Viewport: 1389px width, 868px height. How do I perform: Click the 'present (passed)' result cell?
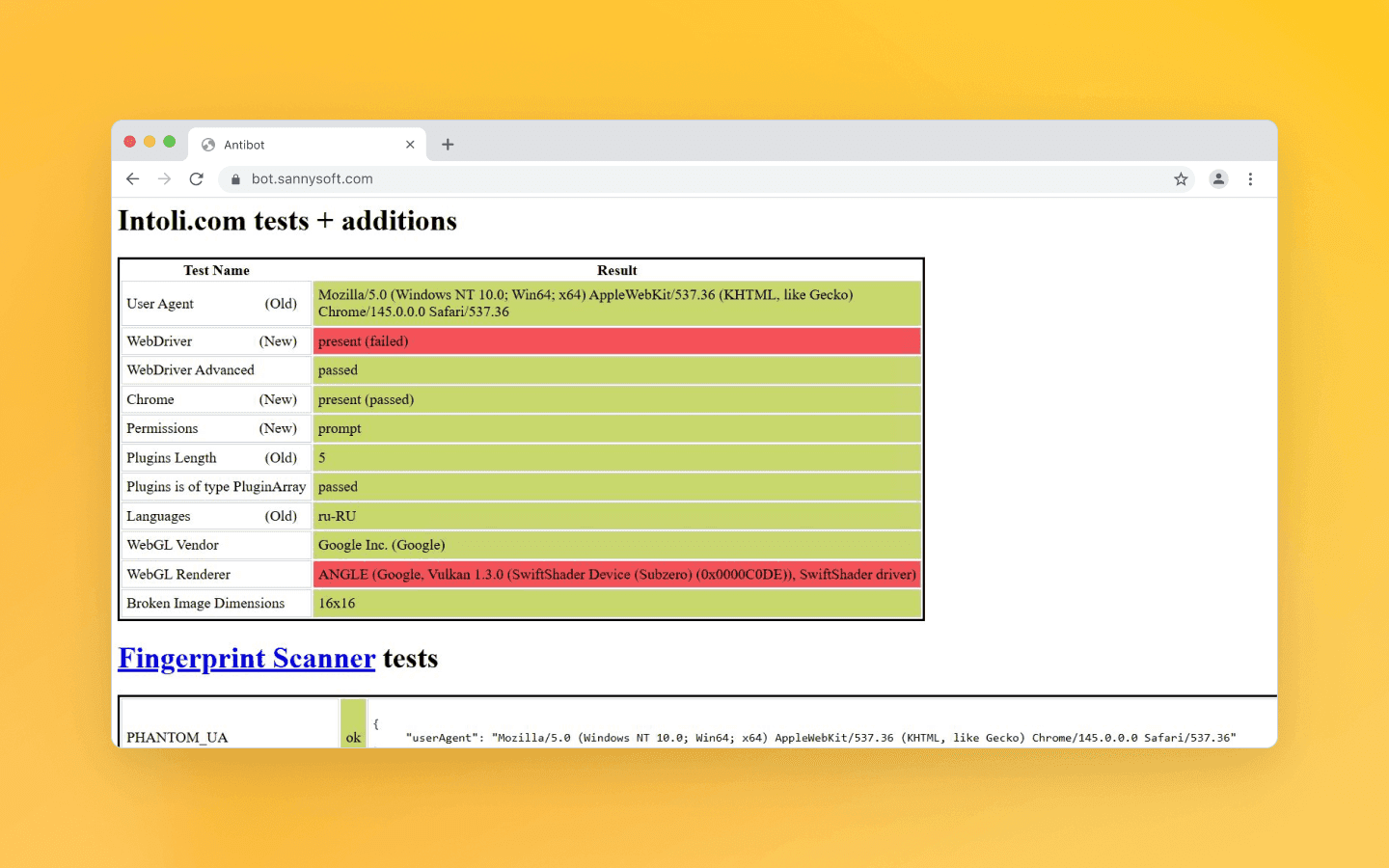click(617, 399)
